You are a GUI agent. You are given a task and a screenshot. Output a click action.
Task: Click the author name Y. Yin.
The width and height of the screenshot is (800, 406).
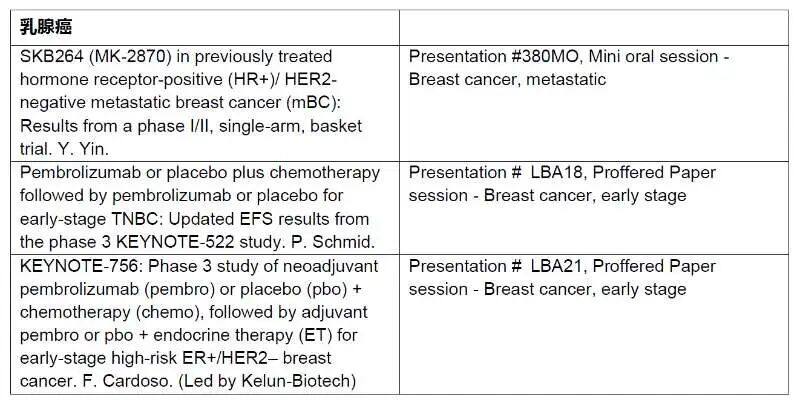pos(86,149)
